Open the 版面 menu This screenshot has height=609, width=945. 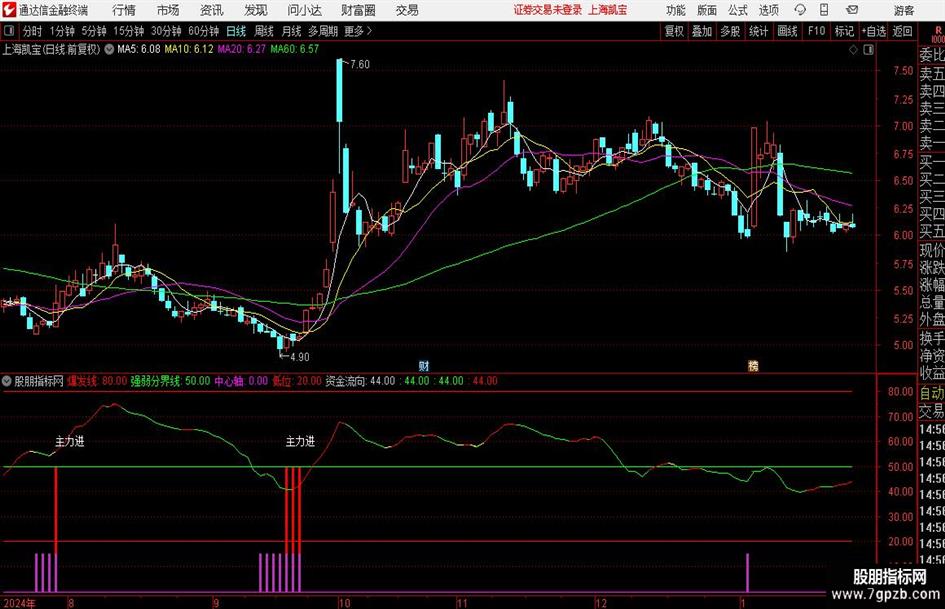(707, 10)
